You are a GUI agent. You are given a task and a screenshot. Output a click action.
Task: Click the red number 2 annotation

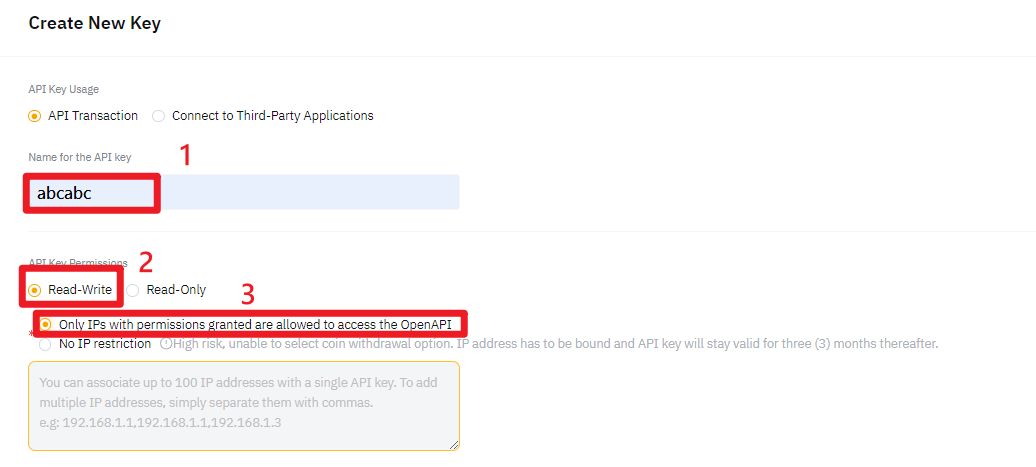[x=145, y=262]
